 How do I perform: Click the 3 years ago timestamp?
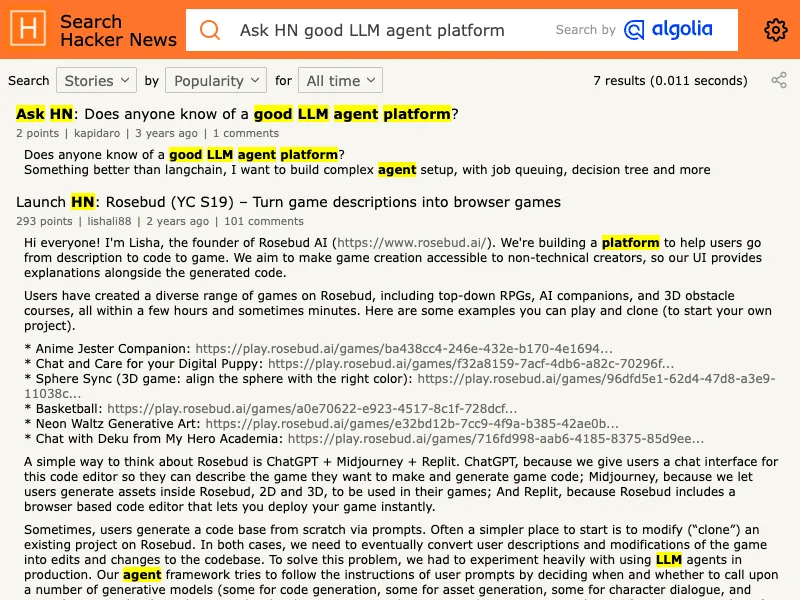pos(166,133)
